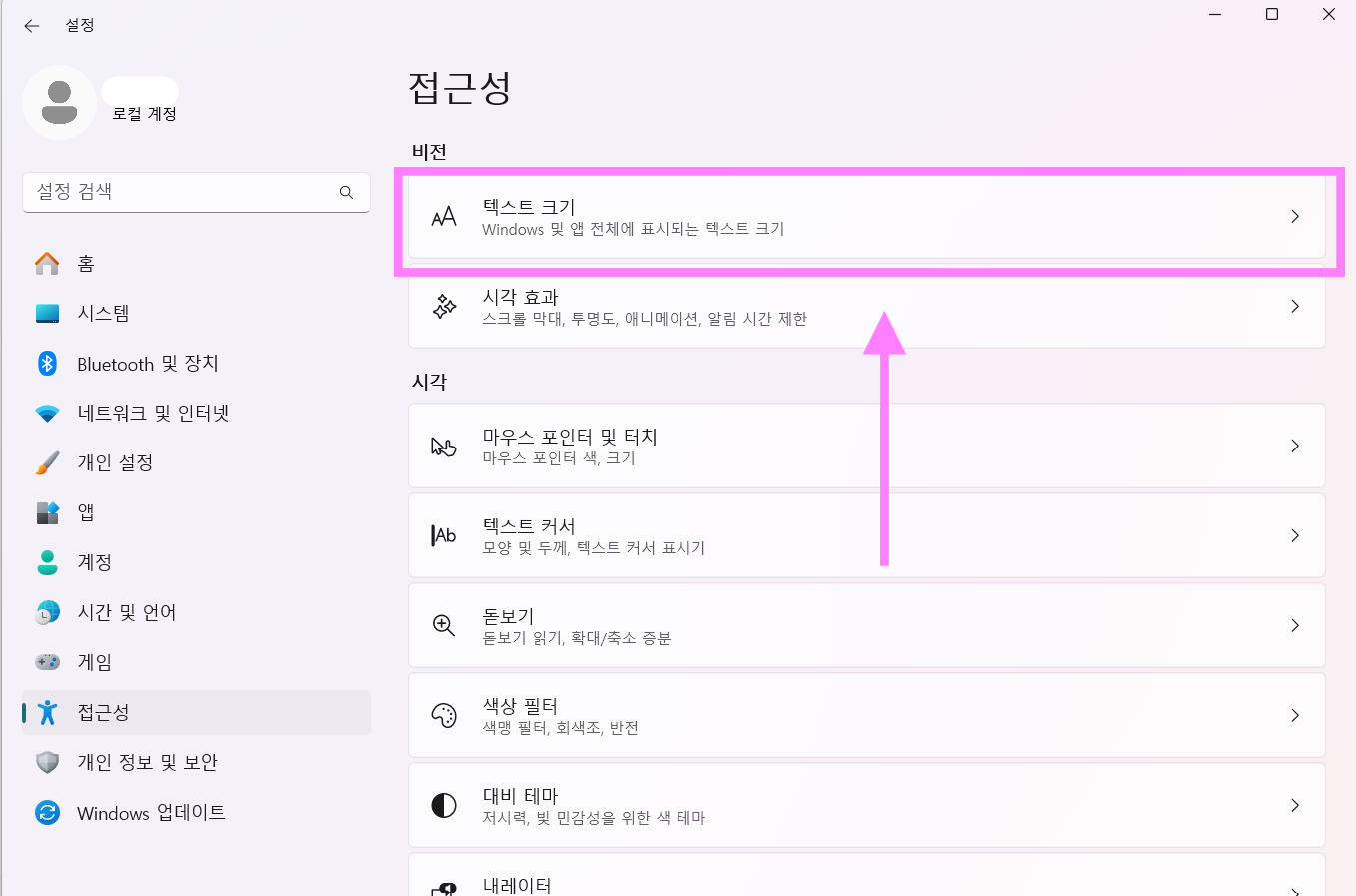Click the 마우스 포인터 및 터치 pointer icon
Image resolution: width=1356 pixels, height=896 pixels.
tap(443, 446)
